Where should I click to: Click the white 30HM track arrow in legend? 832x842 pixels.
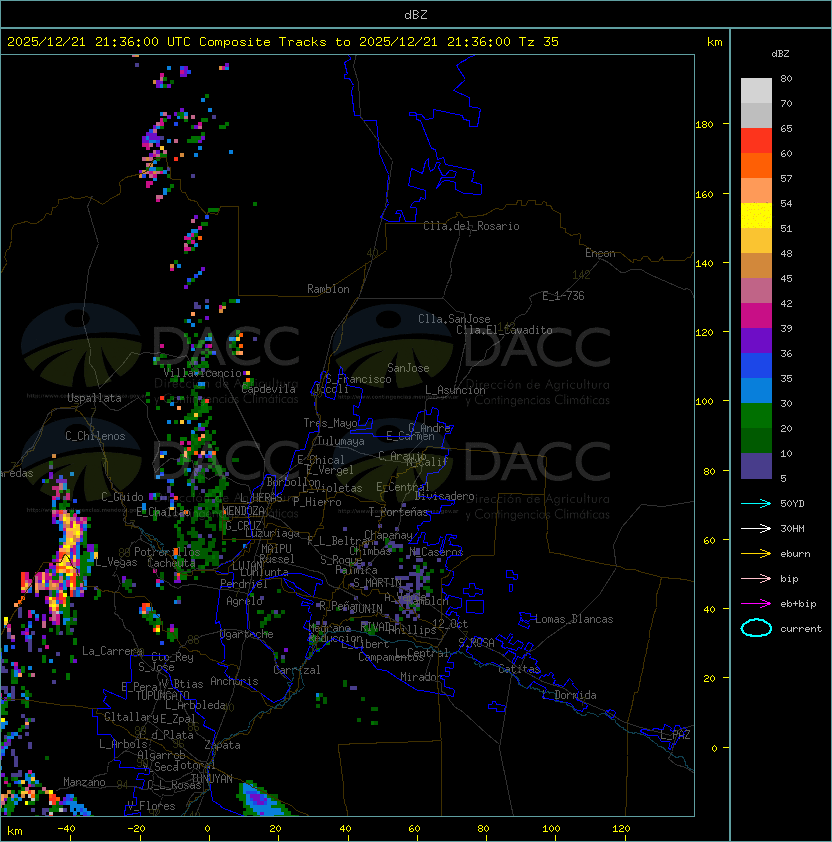[x=756, y=528]
